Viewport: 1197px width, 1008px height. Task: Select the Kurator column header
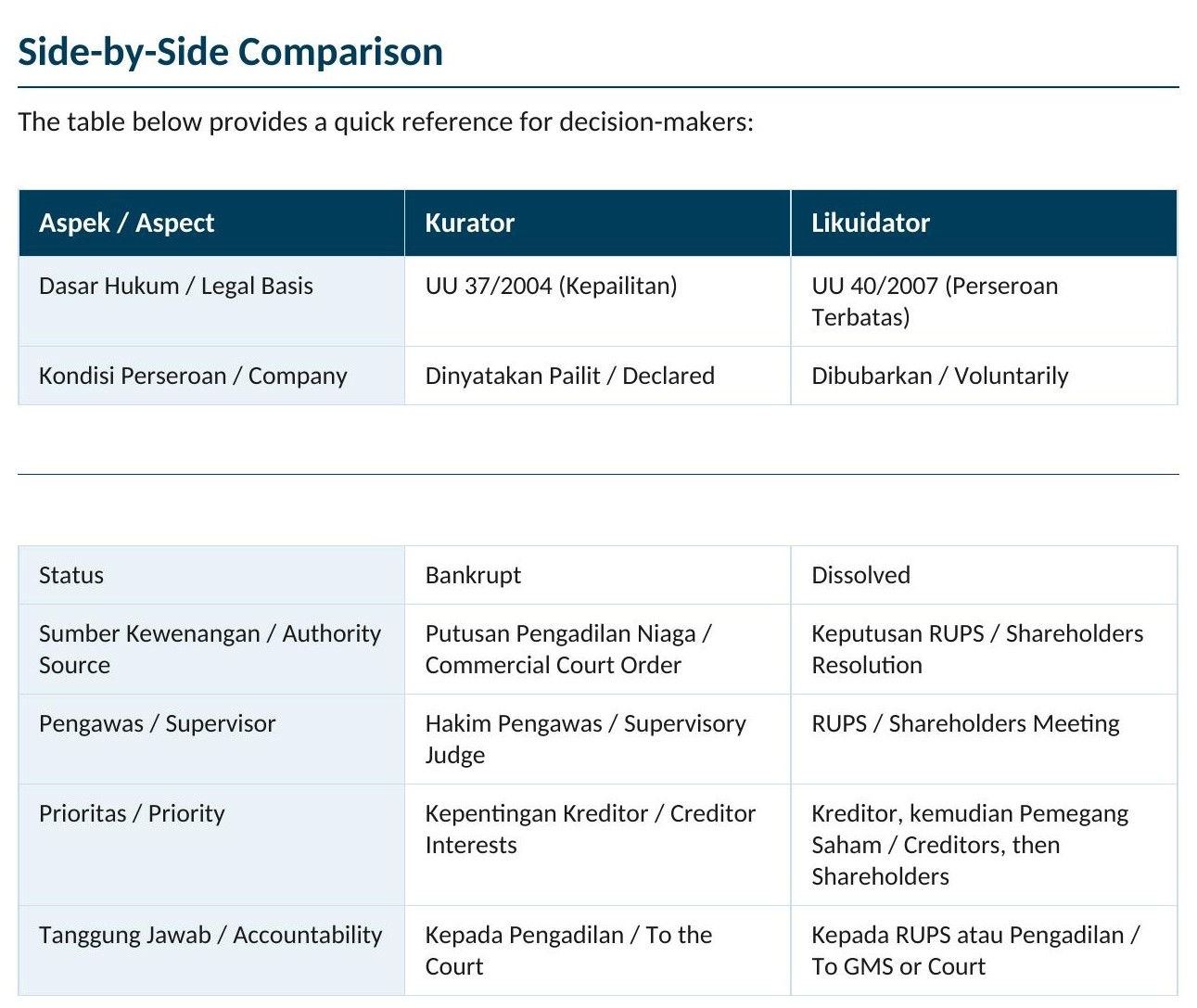coord(469,223)
